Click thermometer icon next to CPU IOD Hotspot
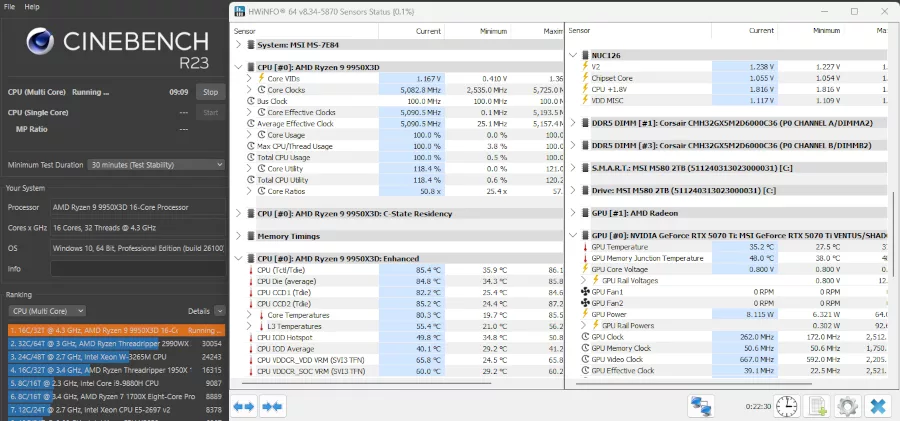Screen dimensions: 900x421 point(251,337)
